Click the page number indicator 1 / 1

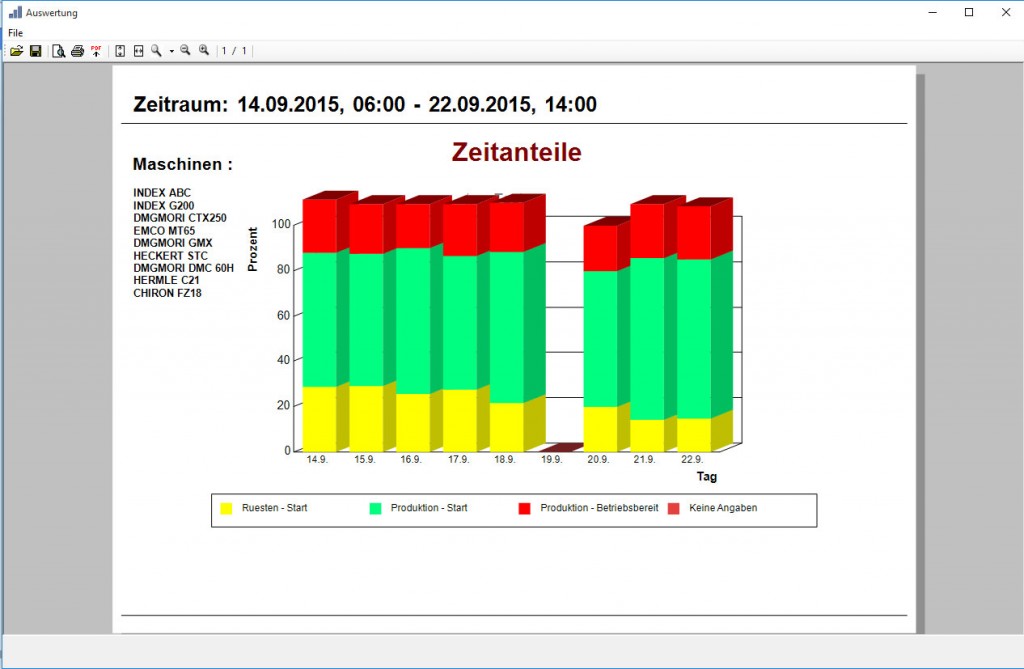(x=234, y=51)
